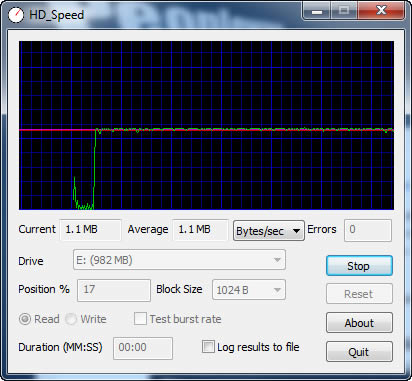Viewport: 412px width, 381px height.
Task: Click the 'Average' label
Action: click(x=148, y=229)
